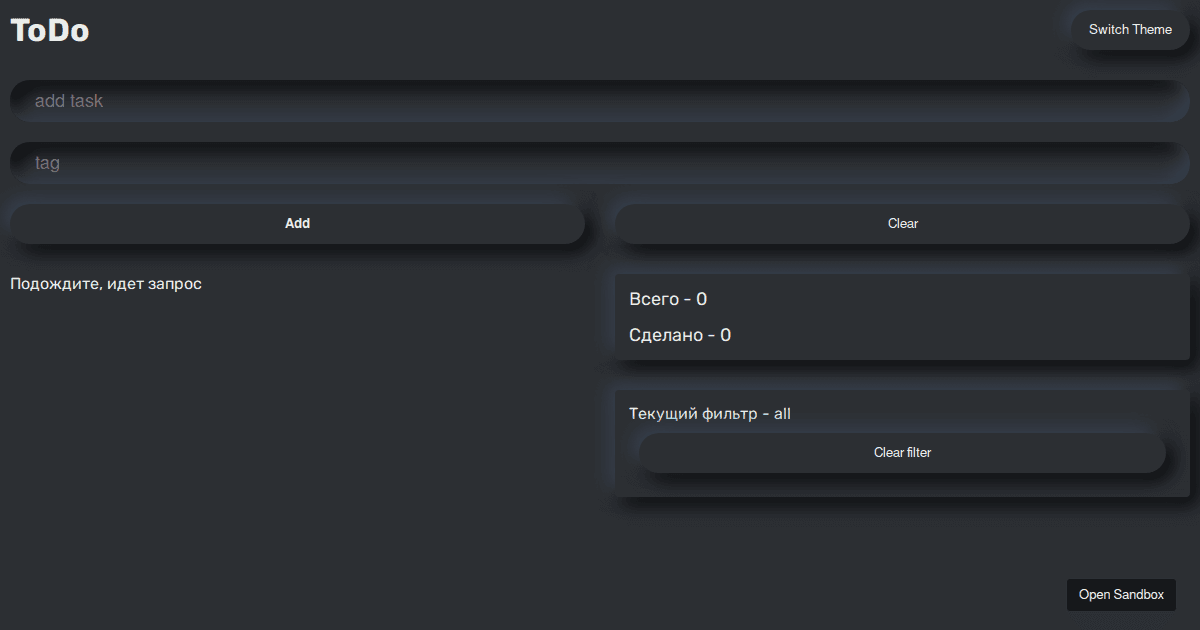
Task: Click the 'Сделано – 0' counter text
Action: 681,335
